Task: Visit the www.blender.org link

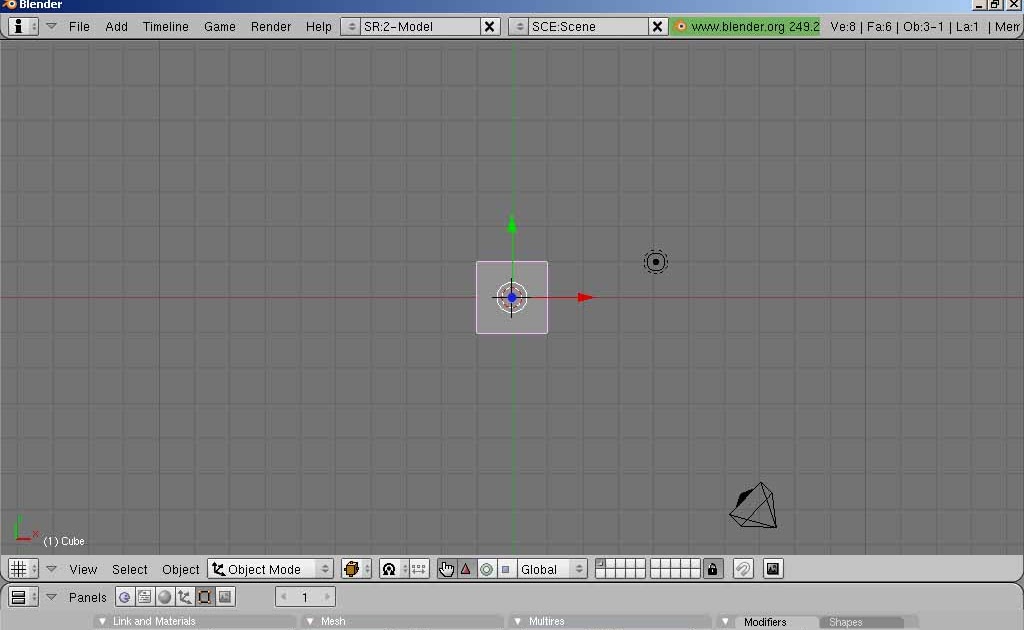Action: pos(742,26)
